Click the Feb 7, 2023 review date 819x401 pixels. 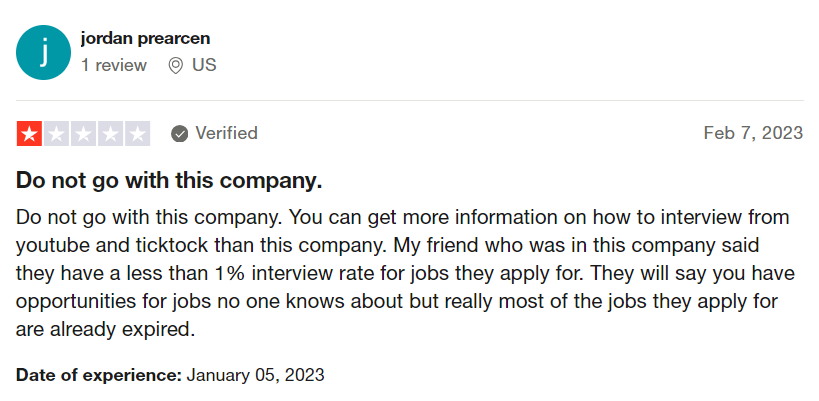[753, 133]
